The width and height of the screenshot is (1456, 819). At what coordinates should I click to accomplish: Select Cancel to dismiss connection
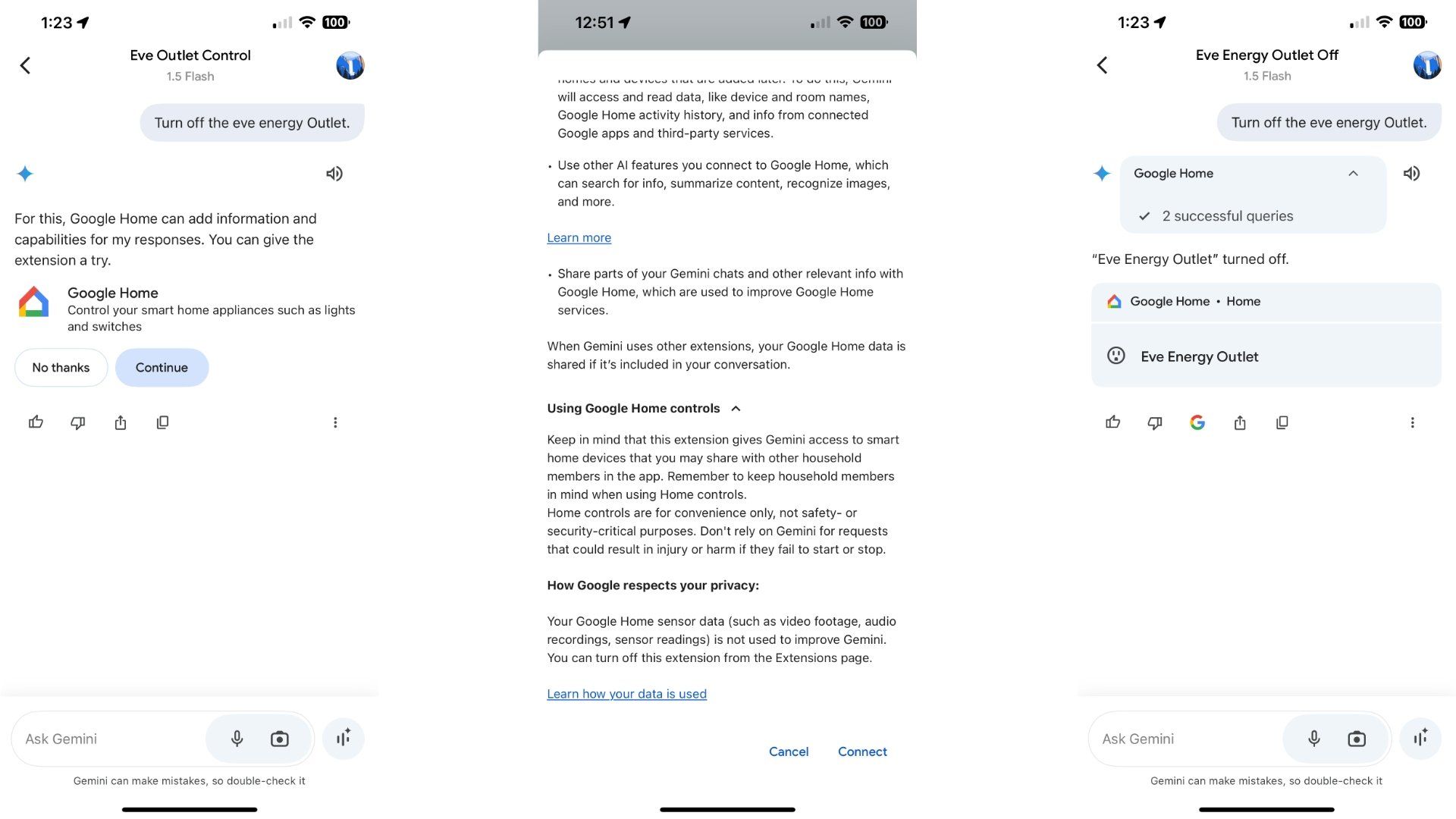pyautogui.click(x=789, y=751)
